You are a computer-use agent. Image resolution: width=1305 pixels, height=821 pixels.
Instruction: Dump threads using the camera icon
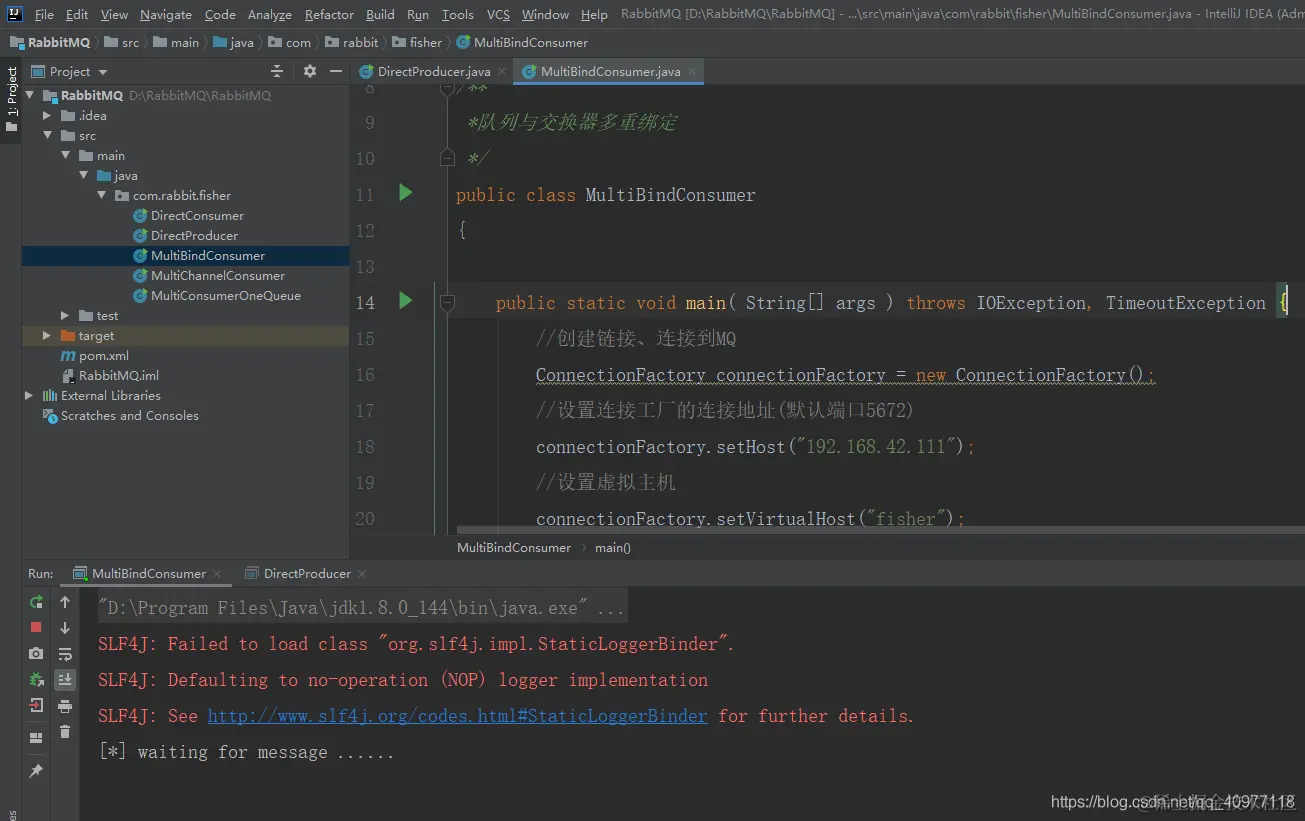tap(36, 653)
